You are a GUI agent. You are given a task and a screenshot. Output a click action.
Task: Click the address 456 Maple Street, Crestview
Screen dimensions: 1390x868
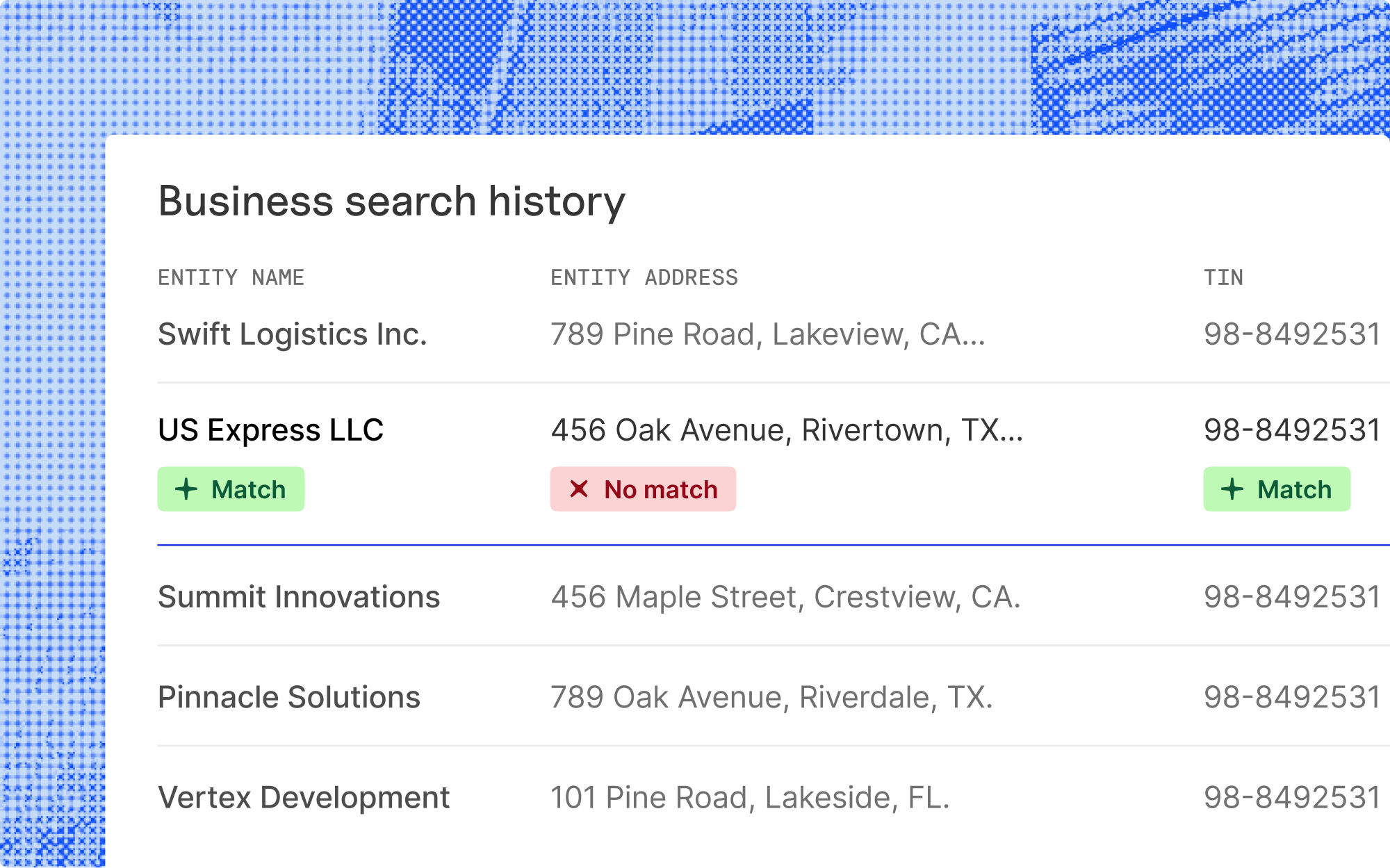click(785, 597)
